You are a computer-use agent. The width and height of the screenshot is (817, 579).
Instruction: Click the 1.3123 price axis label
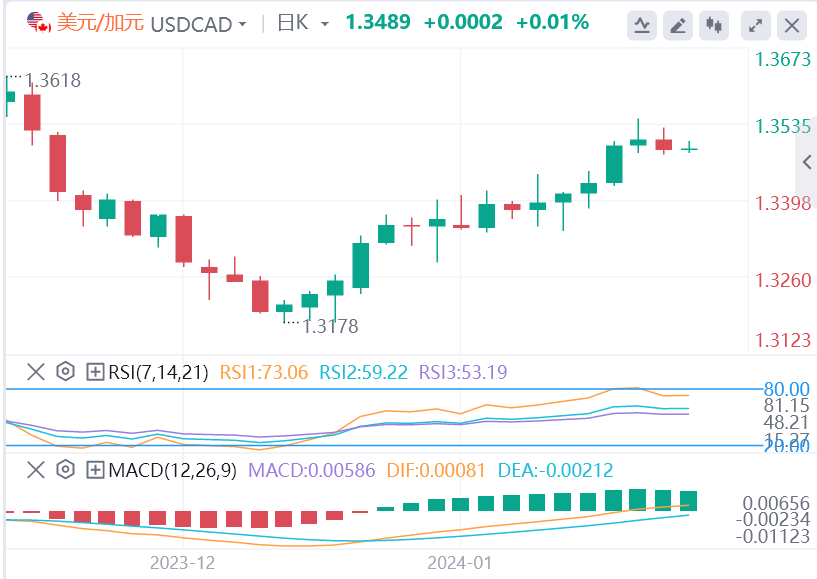click(x=783, y=340)
